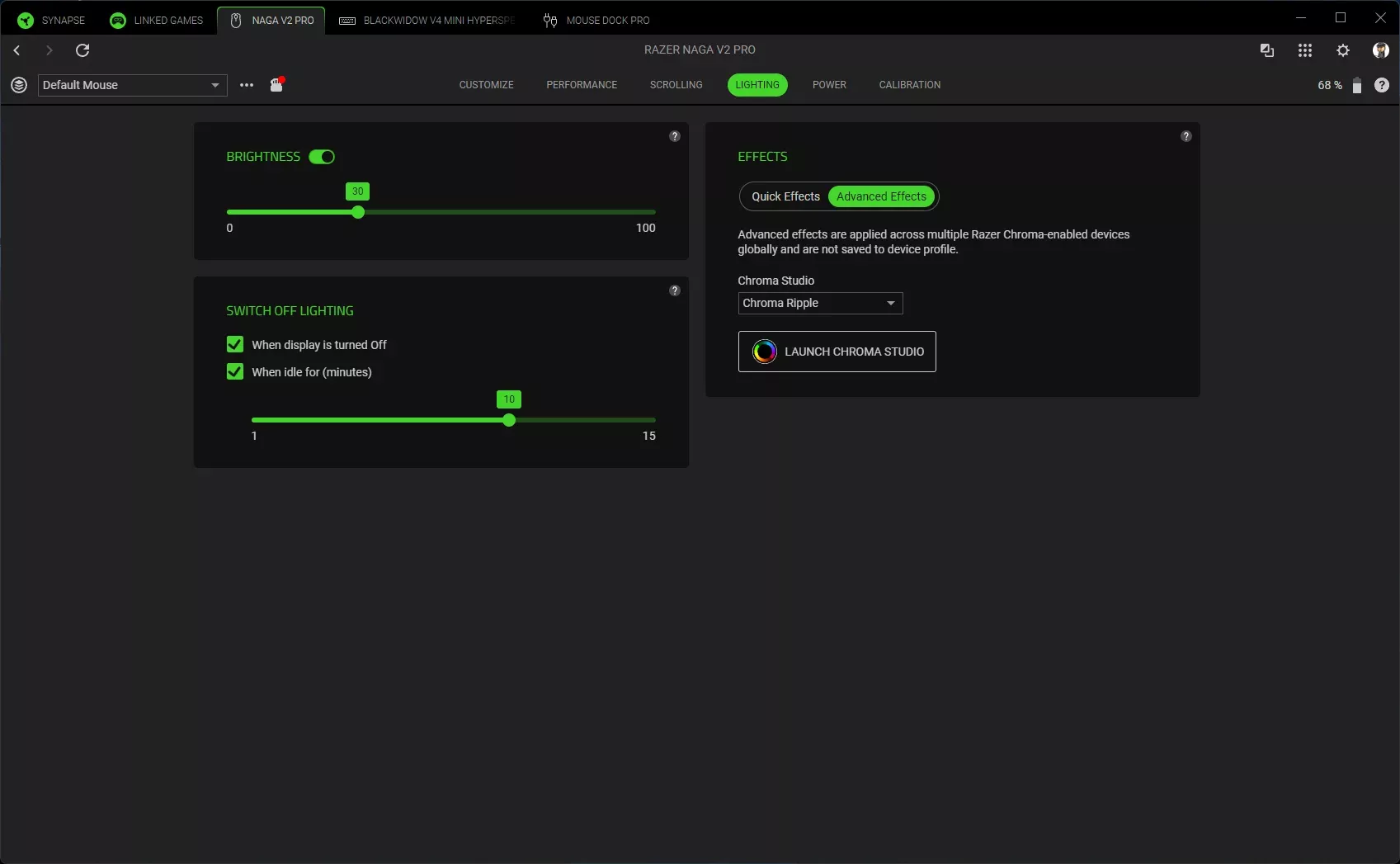The width and height of the screenshot is (1400, 864).
Task: Open the Mouse Dock Pro tab
Action: 596,21
